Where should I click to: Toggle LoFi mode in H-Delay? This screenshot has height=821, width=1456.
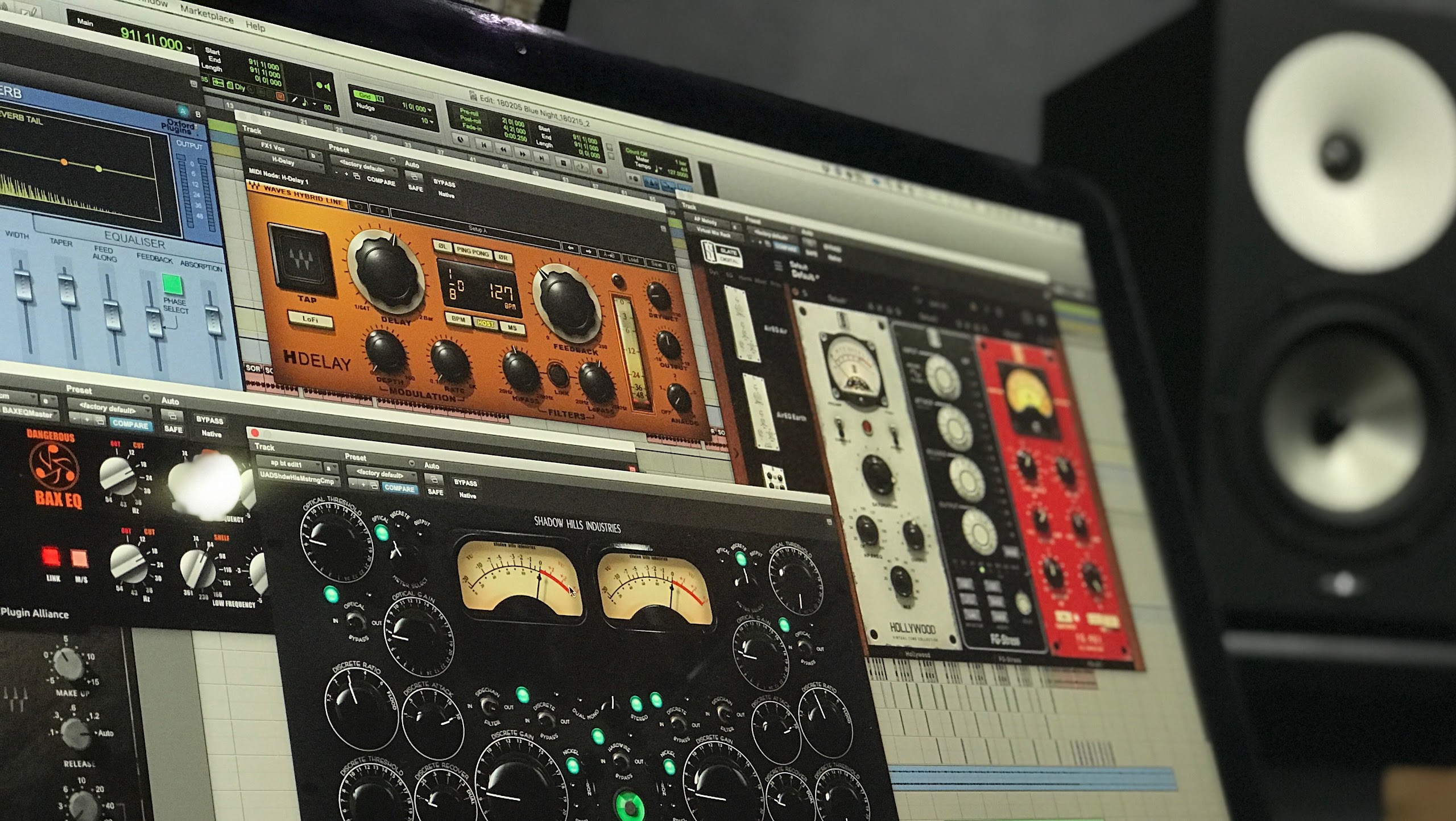click(310, 320)
